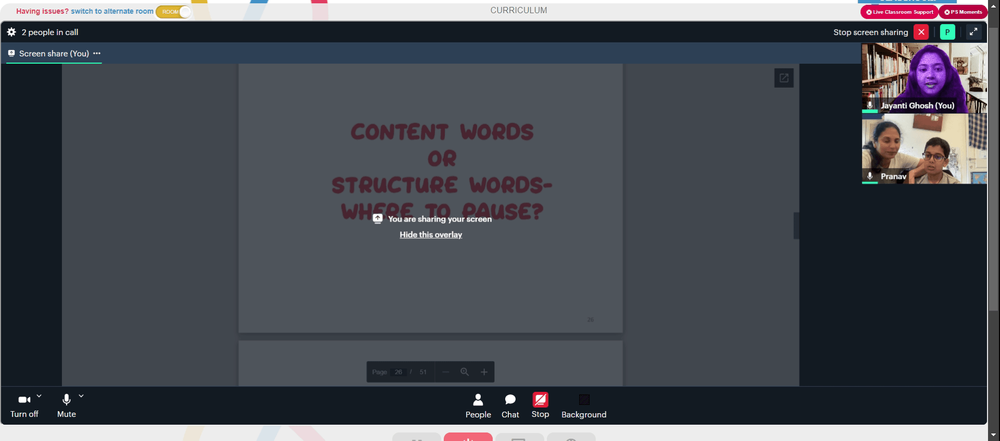Toggle the alternate room switch
1000x441 pixels.
coord(173,11)
